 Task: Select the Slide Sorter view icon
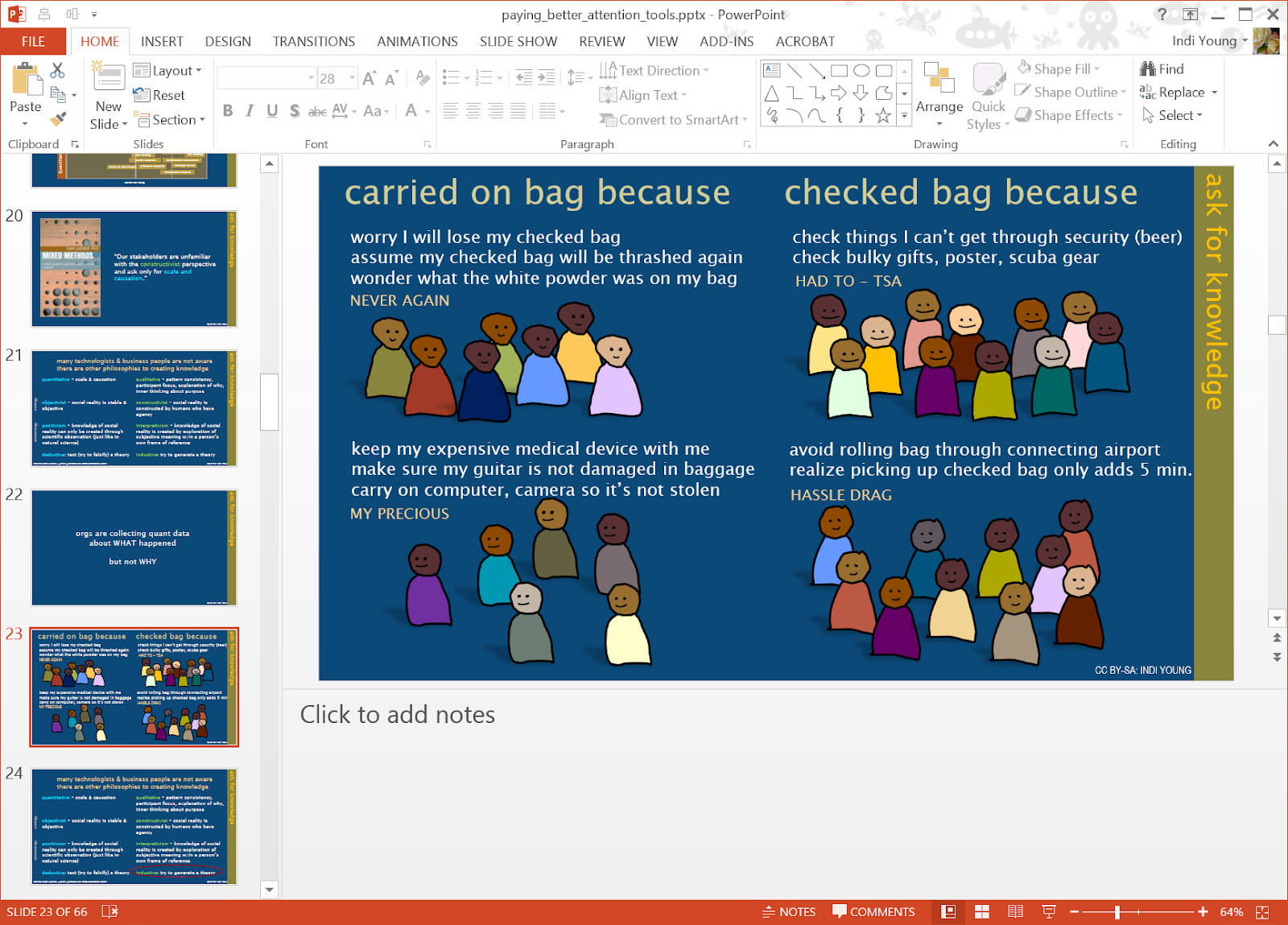(981, 911)
